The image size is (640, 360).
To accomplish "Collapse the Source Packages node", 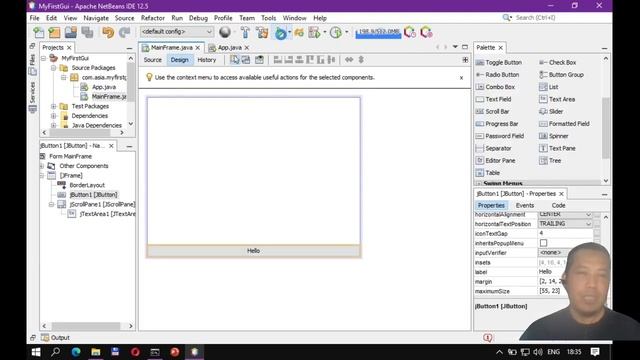I will (53, 68).
